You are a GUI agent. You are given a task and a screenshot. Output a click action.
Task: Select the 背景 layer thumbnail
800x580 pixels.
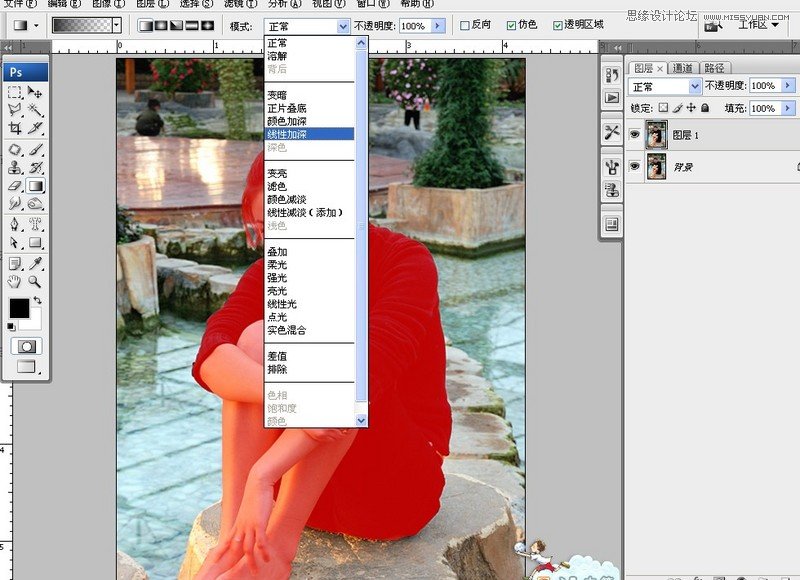[x=657, y=167]
